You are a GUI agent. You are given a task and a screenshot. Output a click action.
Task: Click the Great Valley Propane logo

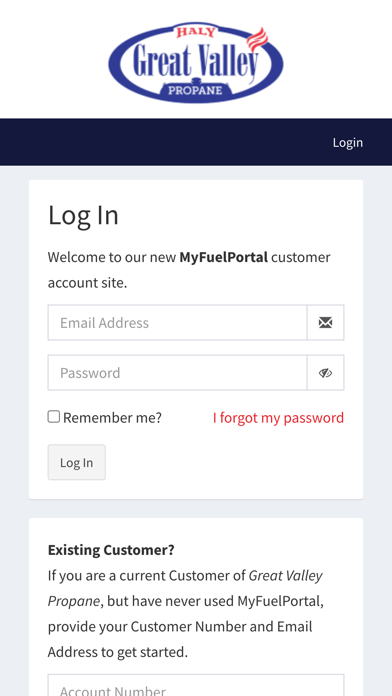tap(196, 62)
